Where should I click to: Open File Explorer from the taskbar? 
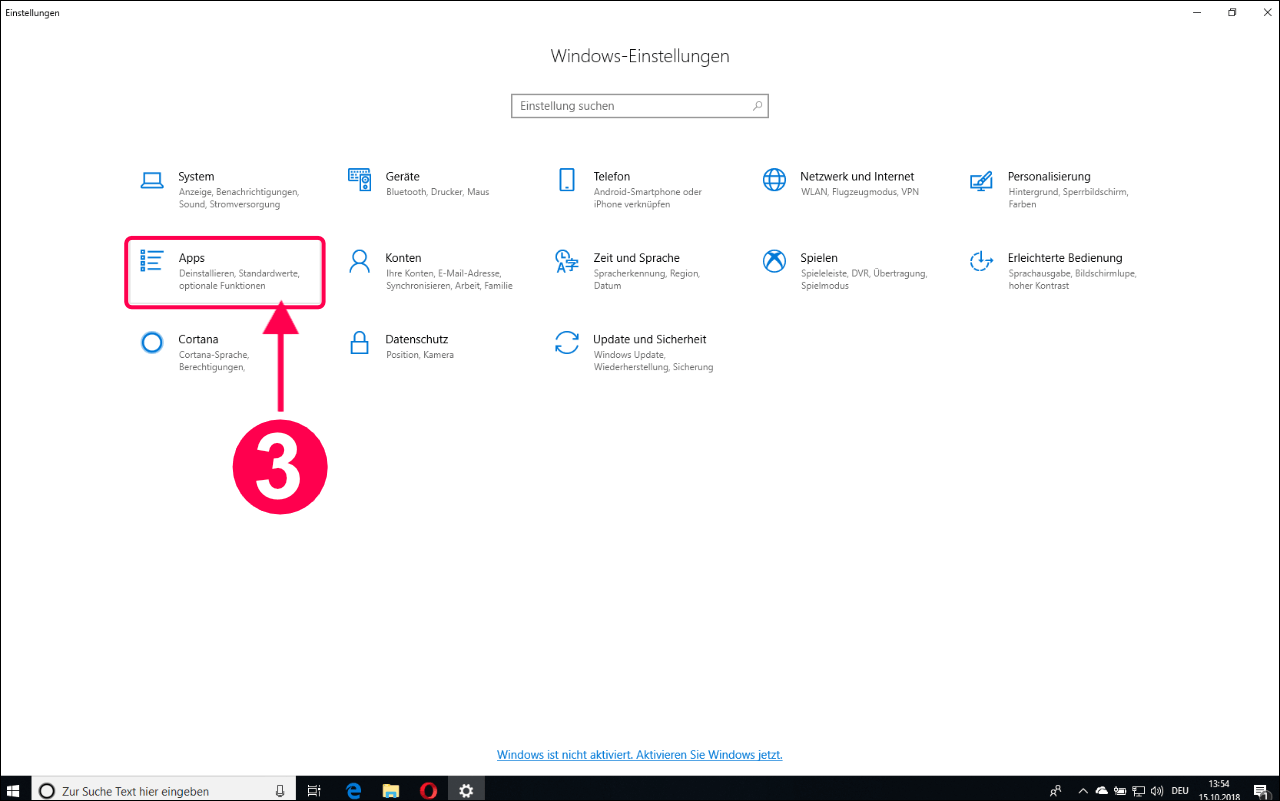[391, 790]
